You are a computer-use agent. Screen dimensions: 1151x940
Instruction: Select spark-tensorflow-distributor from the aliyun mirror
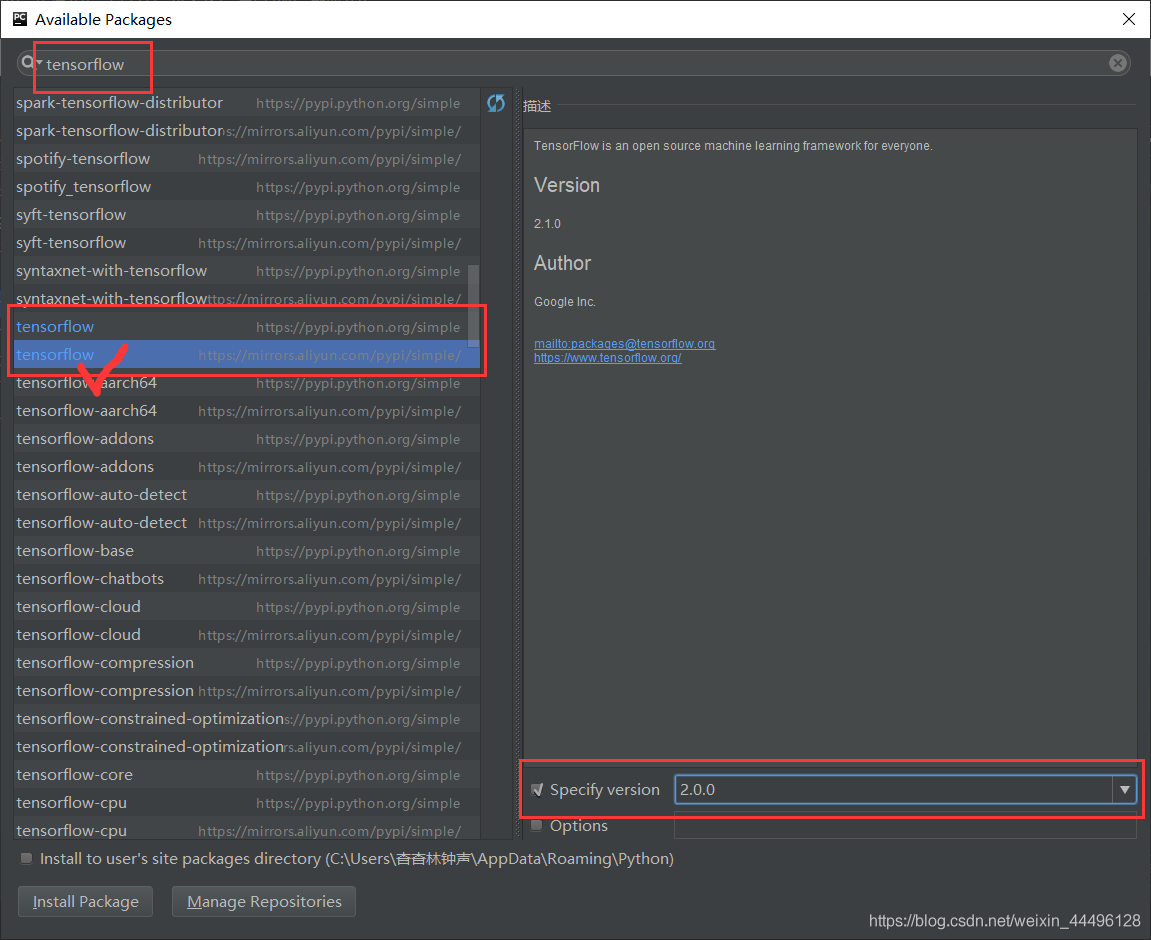(247, 131)
